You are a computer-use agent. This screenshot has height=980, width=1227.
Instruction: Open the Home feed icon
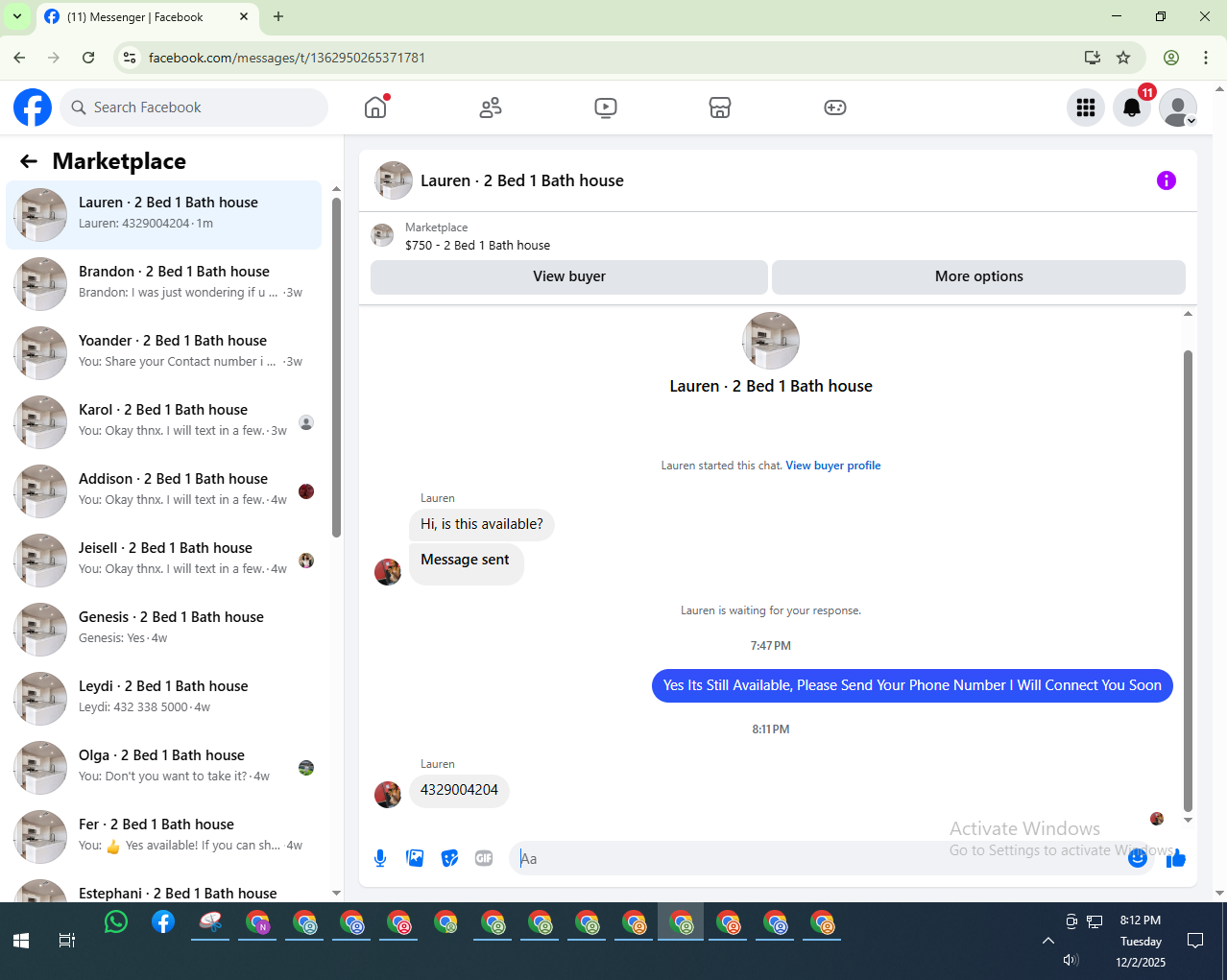click(x=375, y=108)
